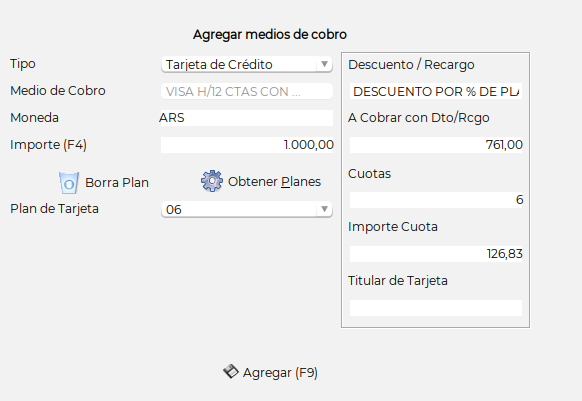The width and height of the screenshot is (582, 401).
Task: Click the DESCUENTO POR % DE PLA field
Action: (x=436, y=91)
